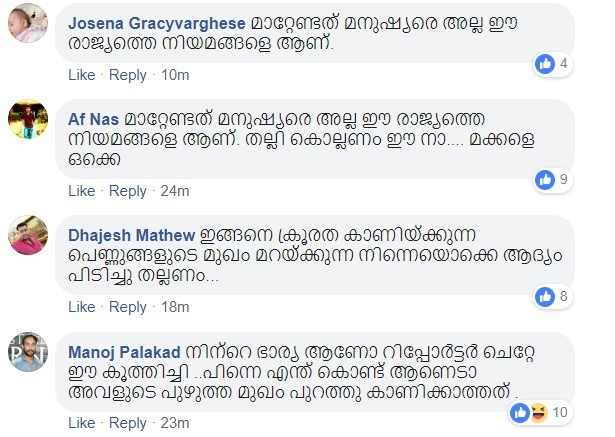Open Josena Gracyvarghese's profile picture

(x=28, y=23)
